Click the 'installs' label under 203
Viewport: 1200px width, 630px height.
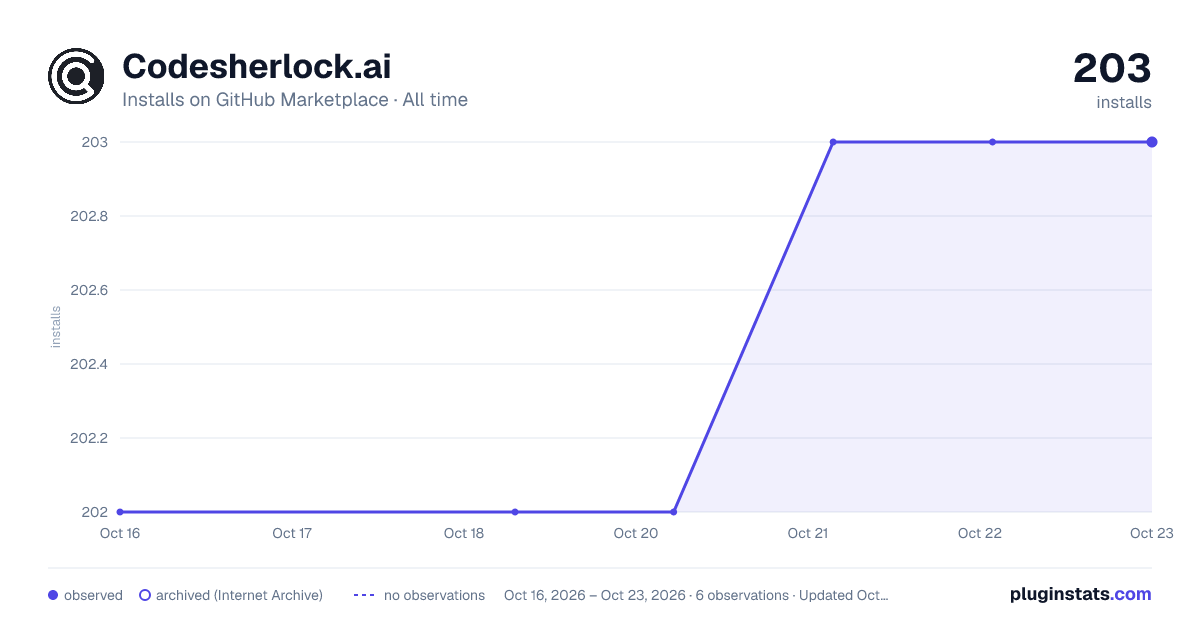coord(1124,102)
